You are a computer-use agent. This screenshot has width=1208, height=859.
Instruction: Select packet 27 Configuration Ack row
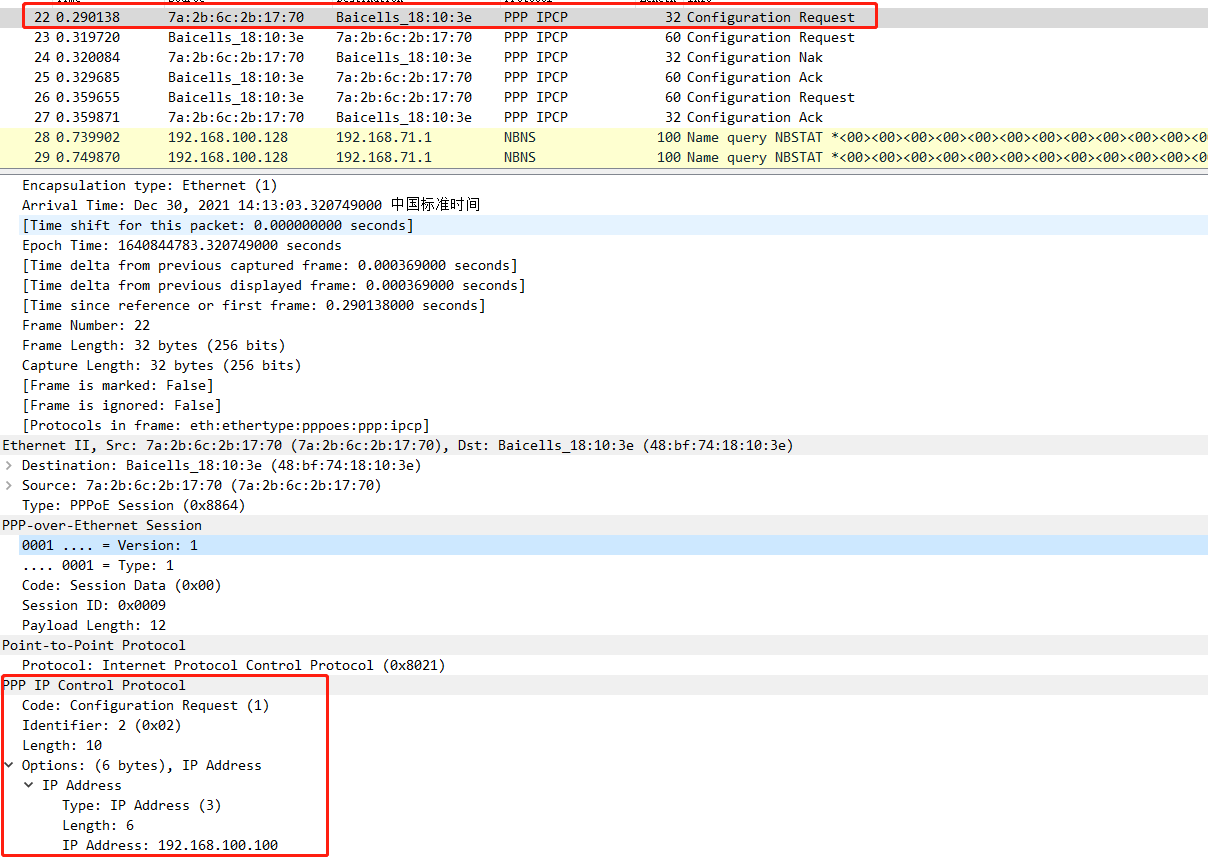604,117
